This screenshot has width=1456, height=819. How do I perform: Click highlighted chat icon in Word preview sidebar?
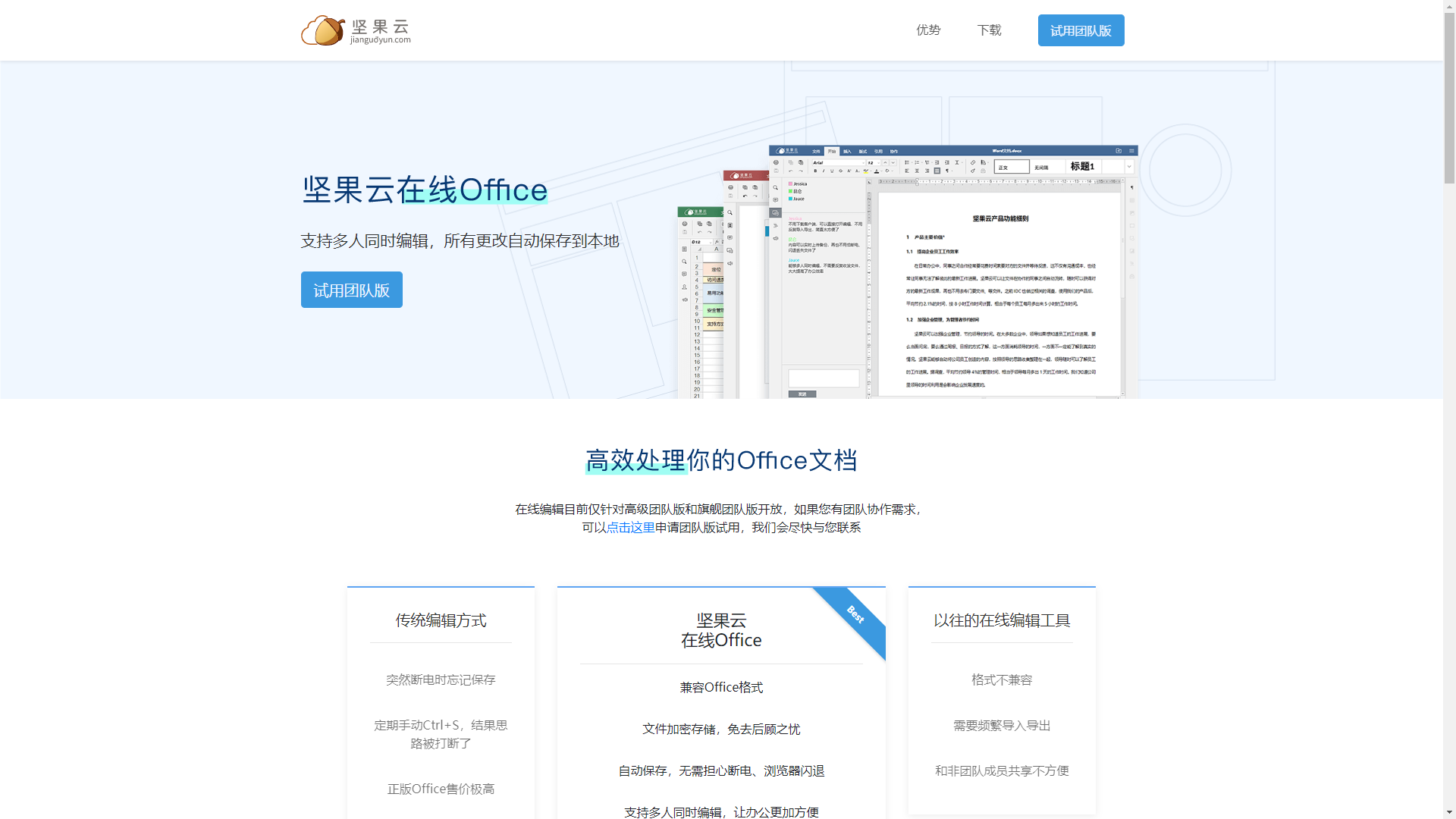point(775,213)
